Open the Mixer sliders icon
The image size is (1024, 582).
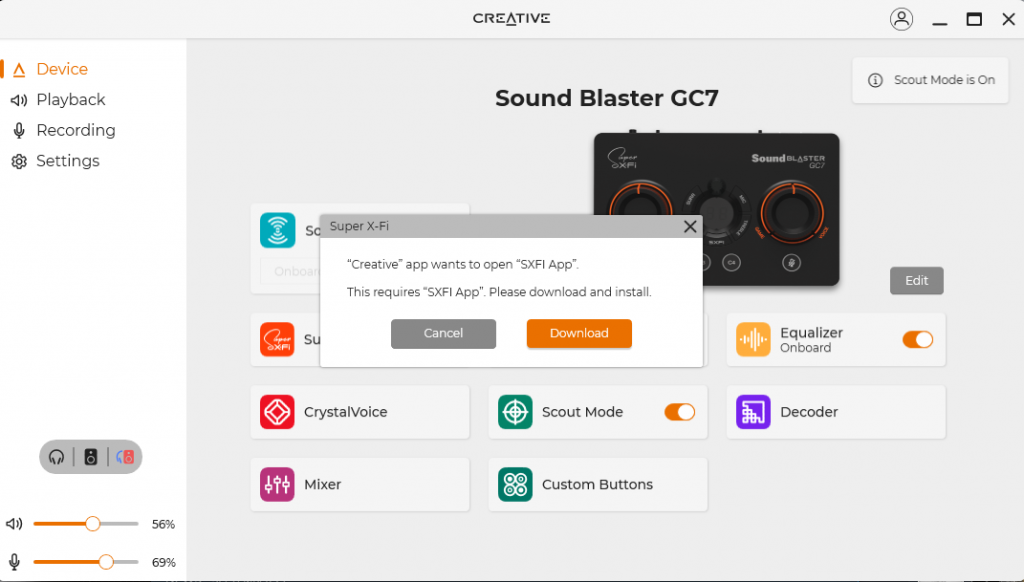pyautogui.click(x=277, y=484)
